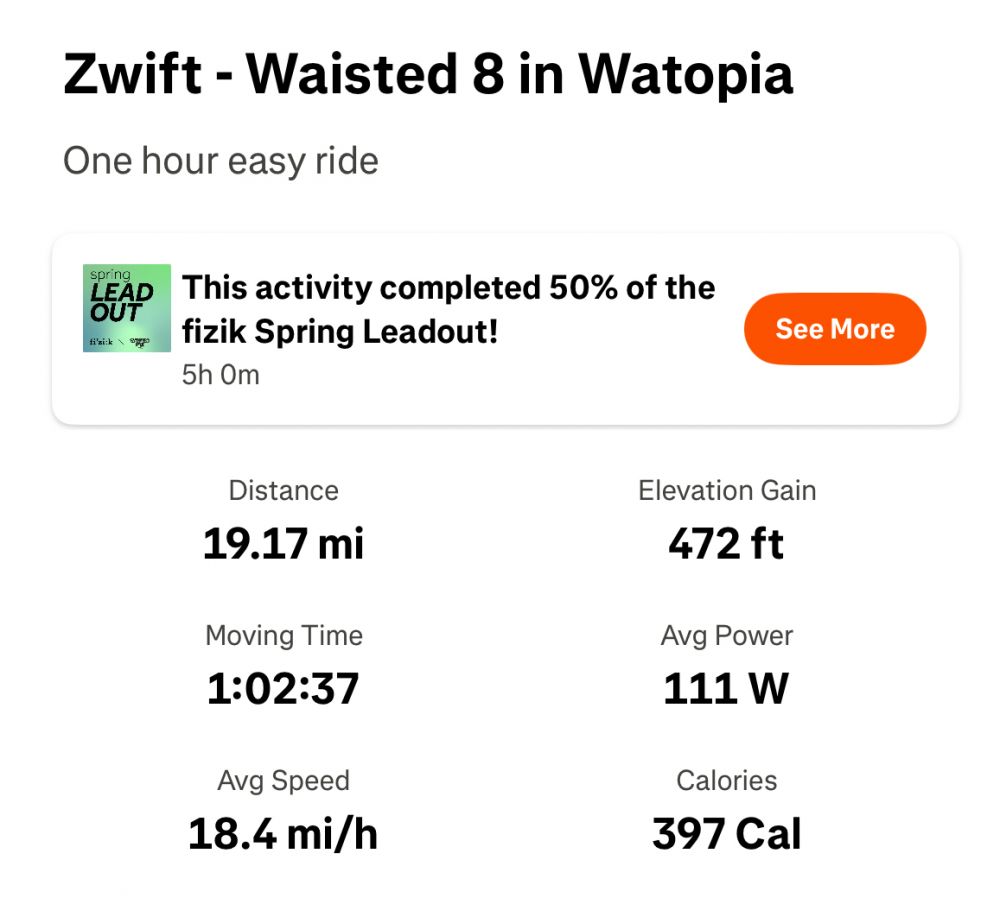Select the 18.4 mi/h speed value
The image size is (1000, 904).
tap(283, 834)
